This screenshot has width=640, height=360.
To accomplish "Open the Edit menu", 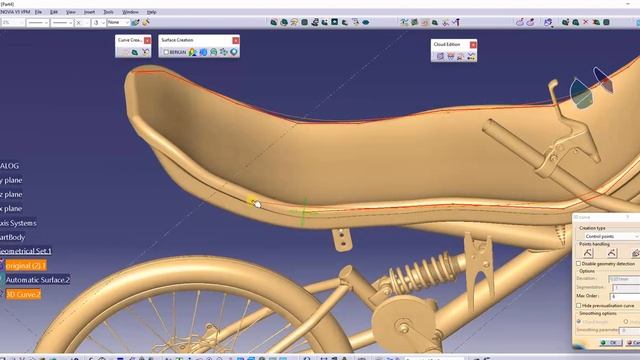I will coord(54,12).
